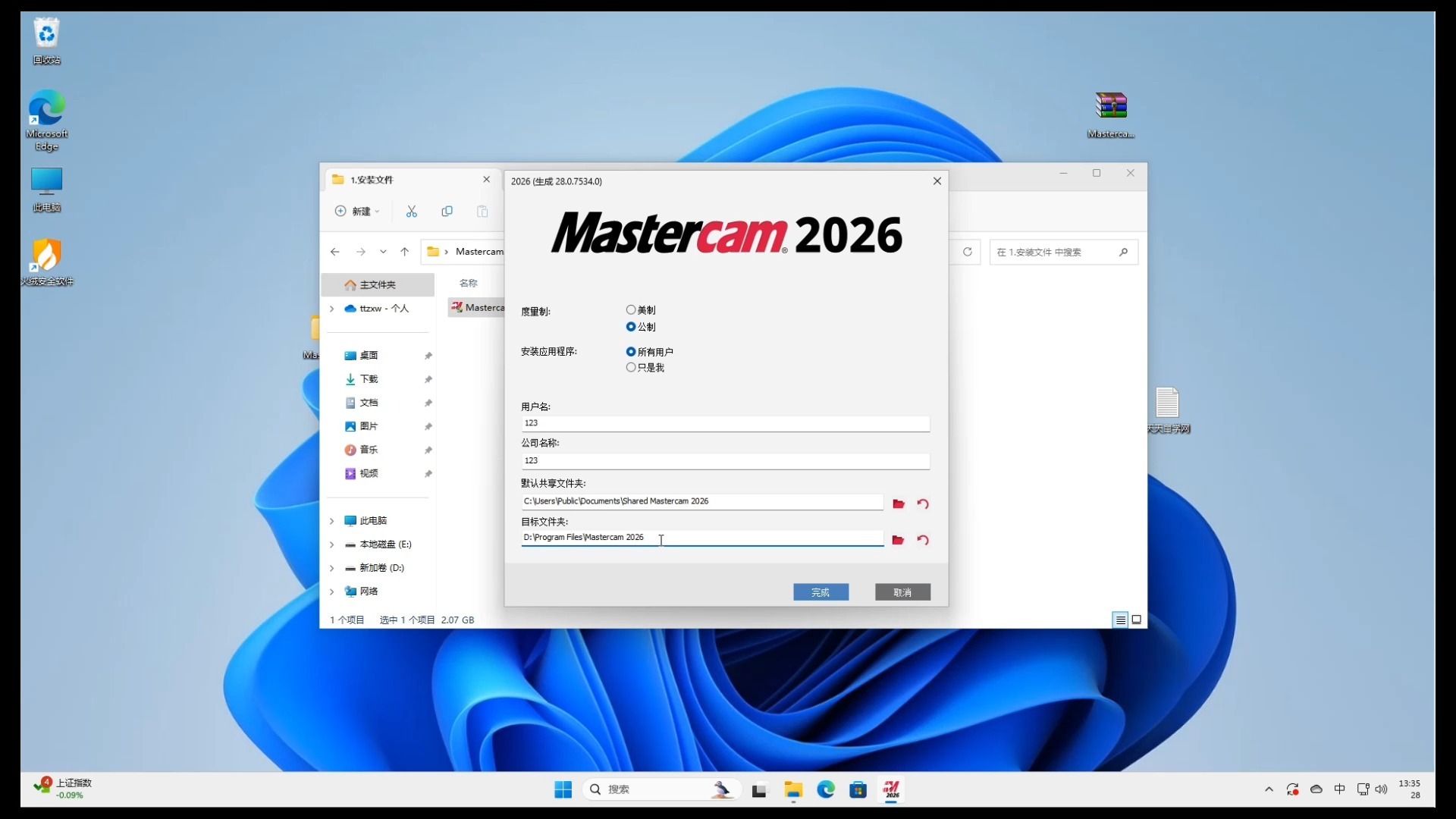Expand the 此电脑 tree node

[332, 521]
